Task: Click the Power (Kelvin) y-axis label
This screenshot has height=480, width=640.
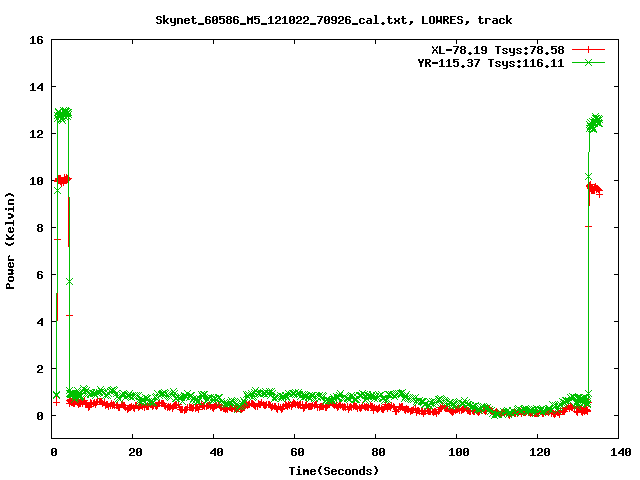Action: click(10, 241)
